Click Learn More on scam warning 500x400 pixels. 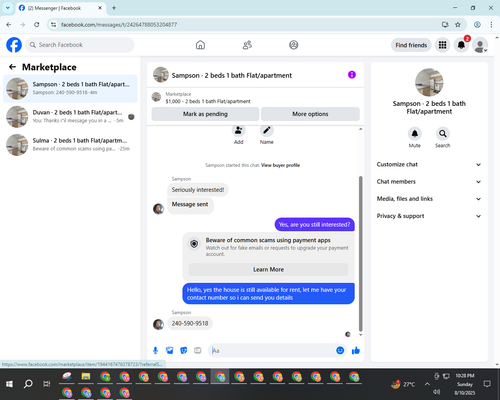pos(268,269)
